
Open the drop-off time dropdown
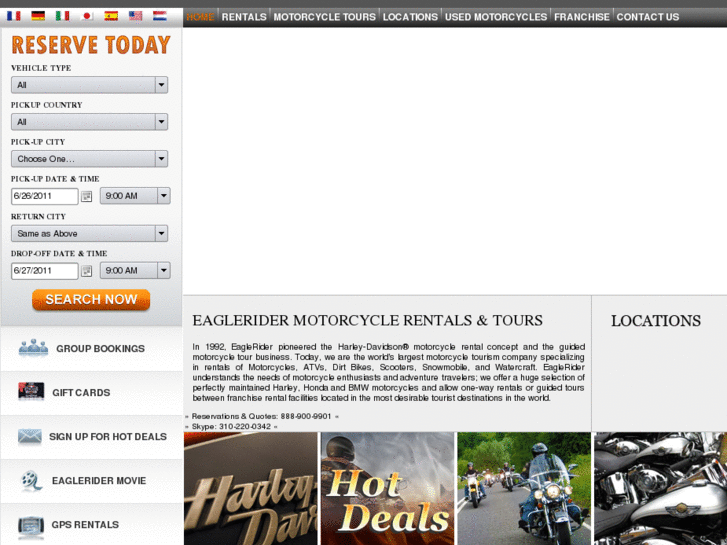click(135, 270)
